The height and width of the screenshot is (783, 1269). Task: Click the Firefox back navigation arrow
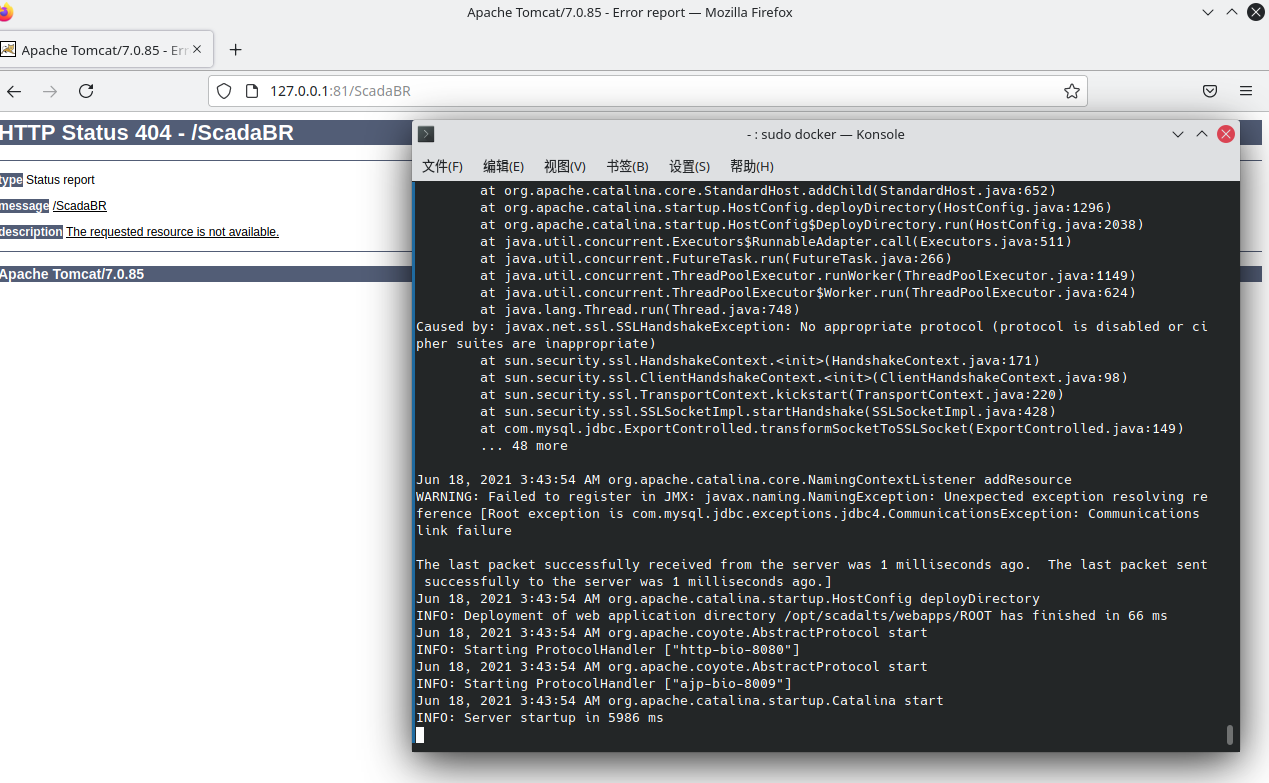14,91
